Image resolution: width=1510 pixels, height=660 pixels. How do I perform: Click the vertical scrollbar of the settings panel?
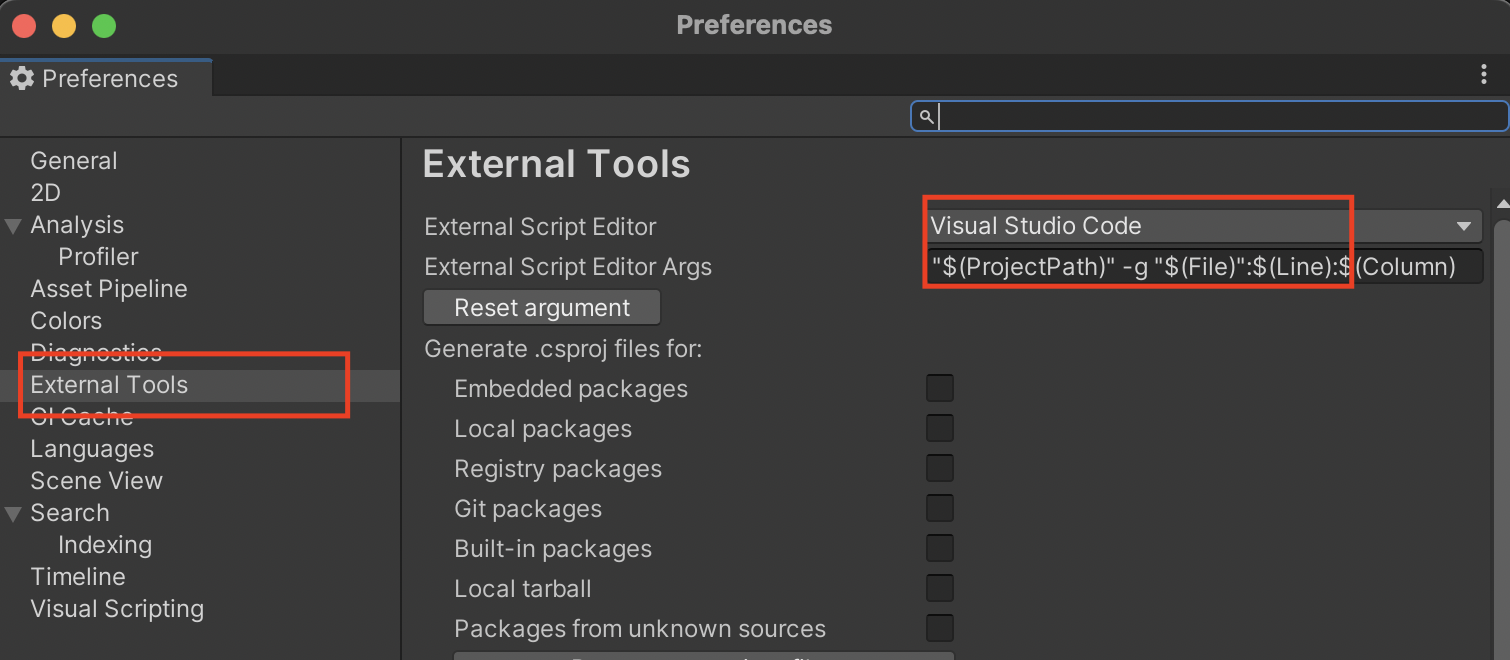point(1501,440)
